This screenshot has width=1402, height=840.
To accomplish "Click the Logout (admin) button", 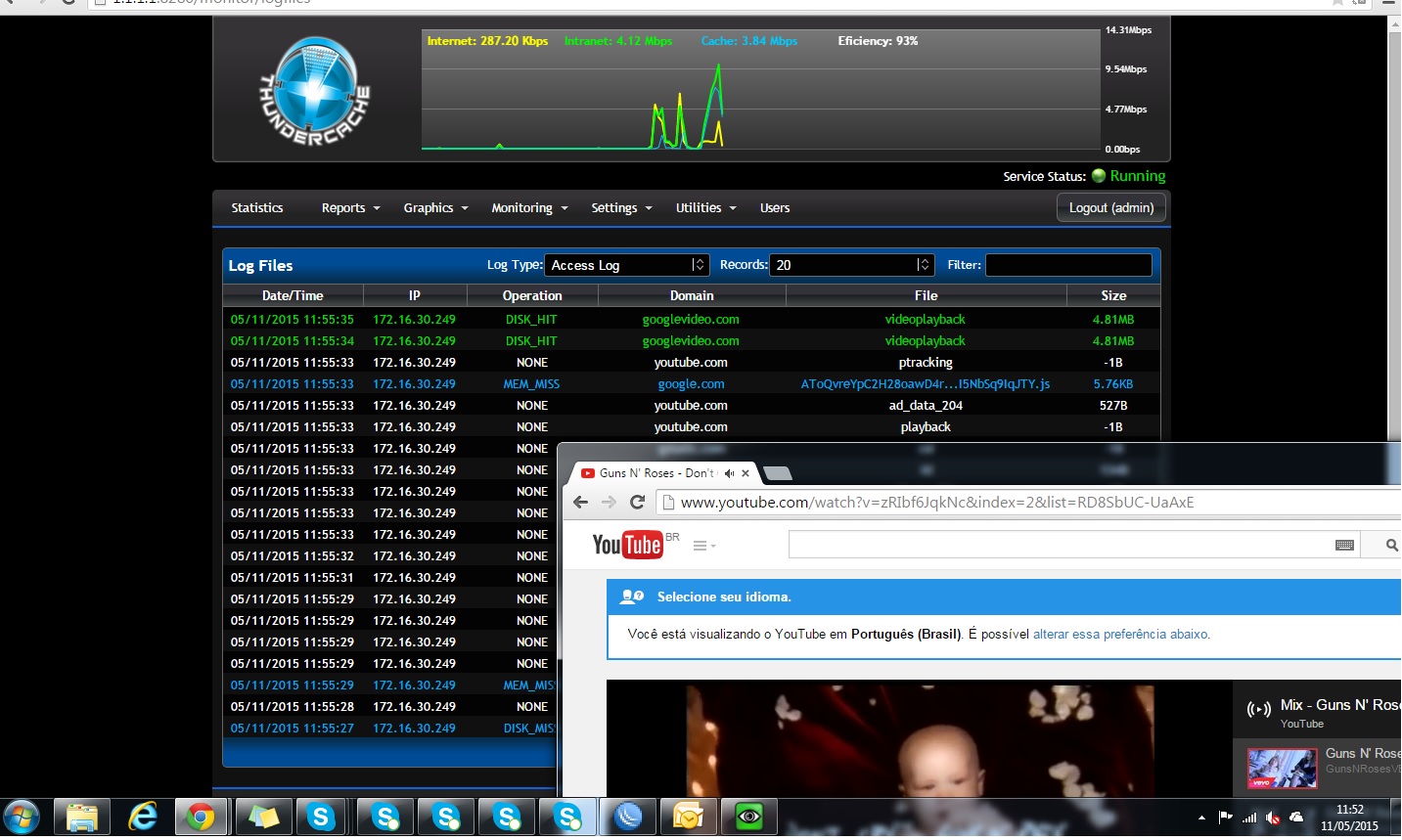I will click(x=1111, y=207).
